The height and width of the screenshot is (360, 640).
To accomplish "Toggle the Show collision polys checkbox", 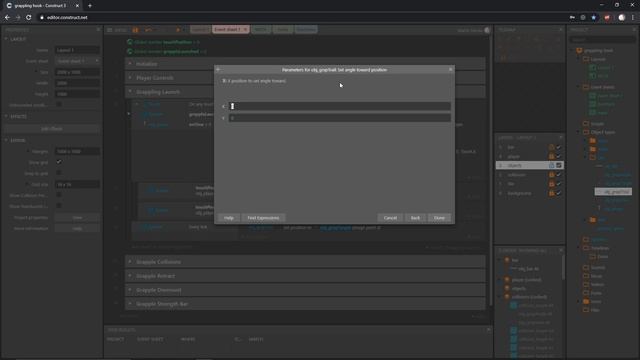I will click(59, 195).
